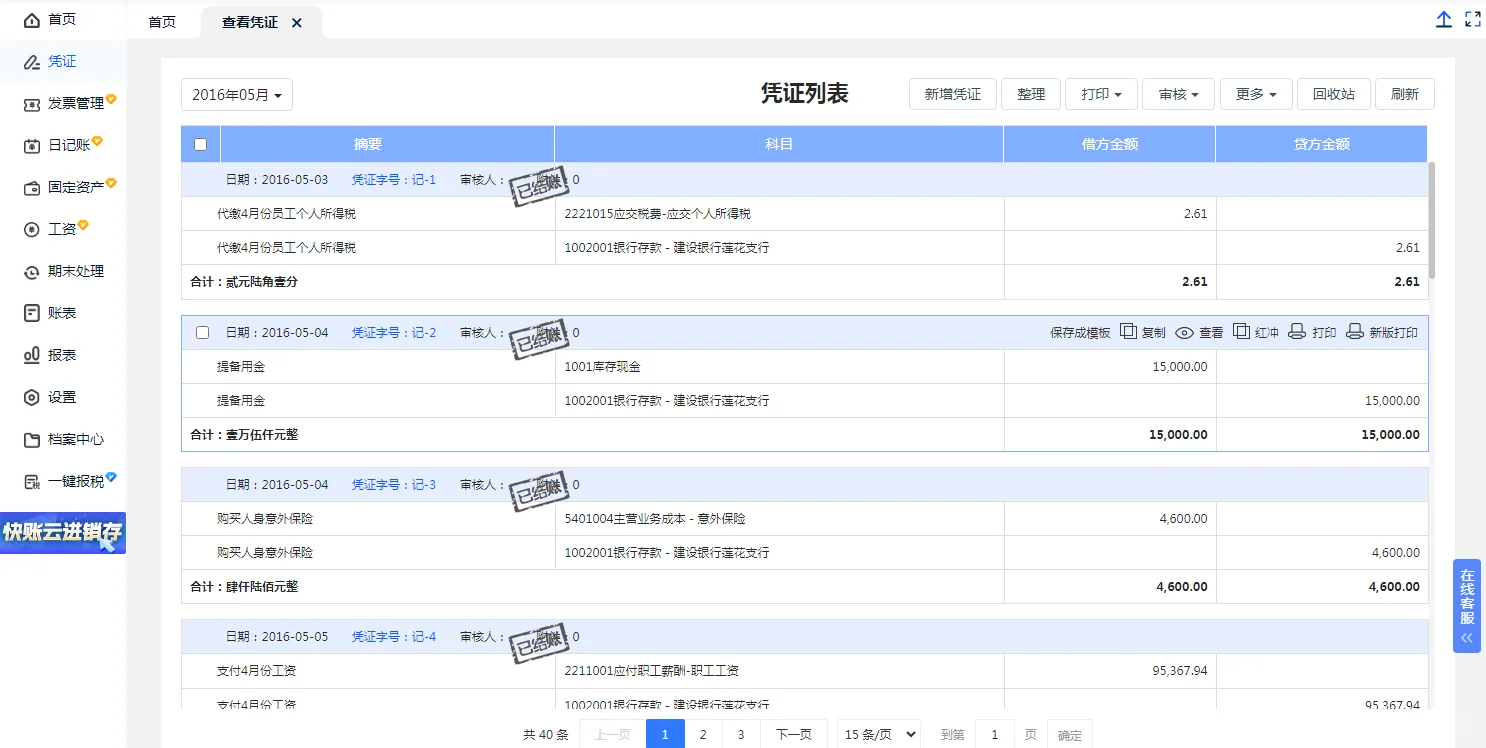This screenshot has width=1486, height=748.
Task: Switch to the 首页 tab
Action: 162,22
